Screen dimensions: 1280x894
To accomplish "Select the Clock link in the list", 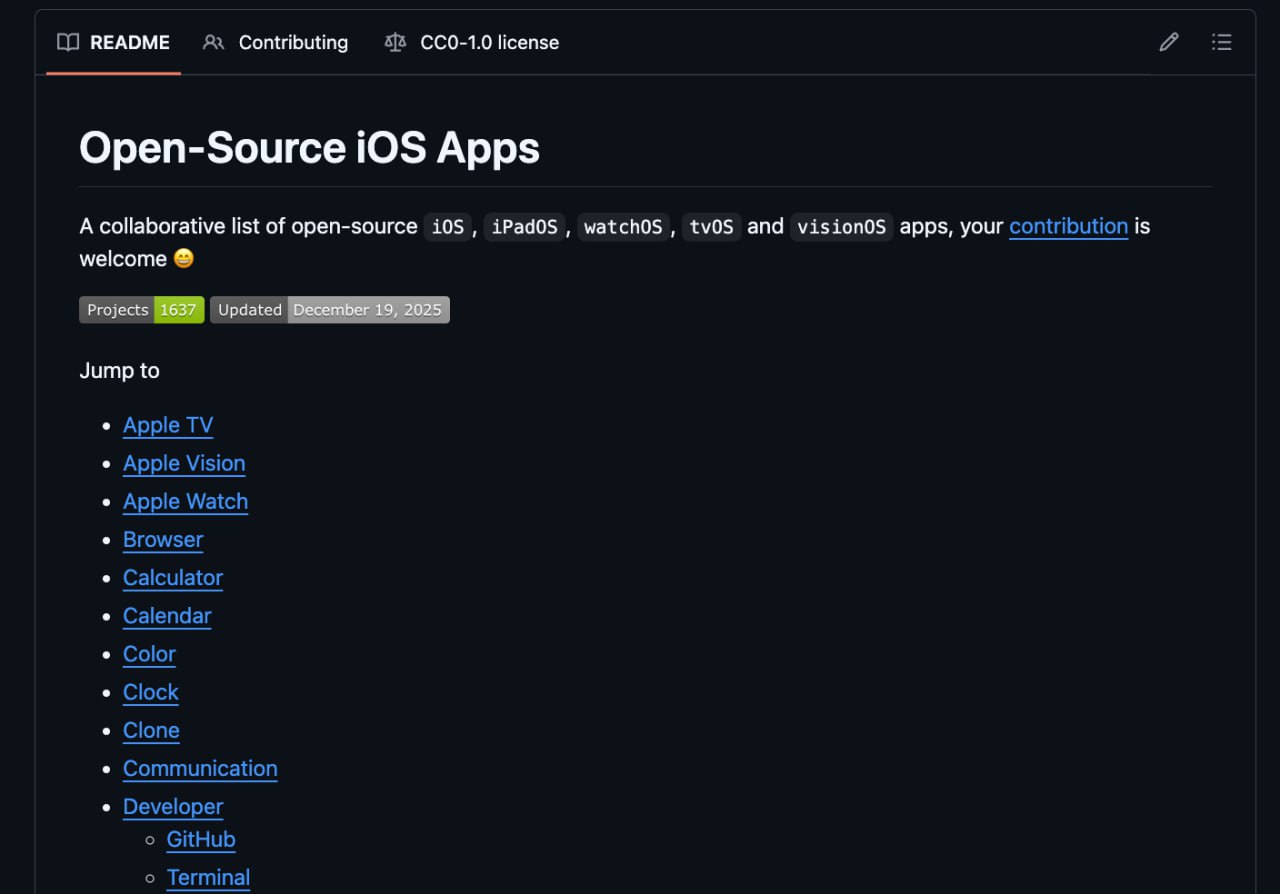I will pos(150,691).
